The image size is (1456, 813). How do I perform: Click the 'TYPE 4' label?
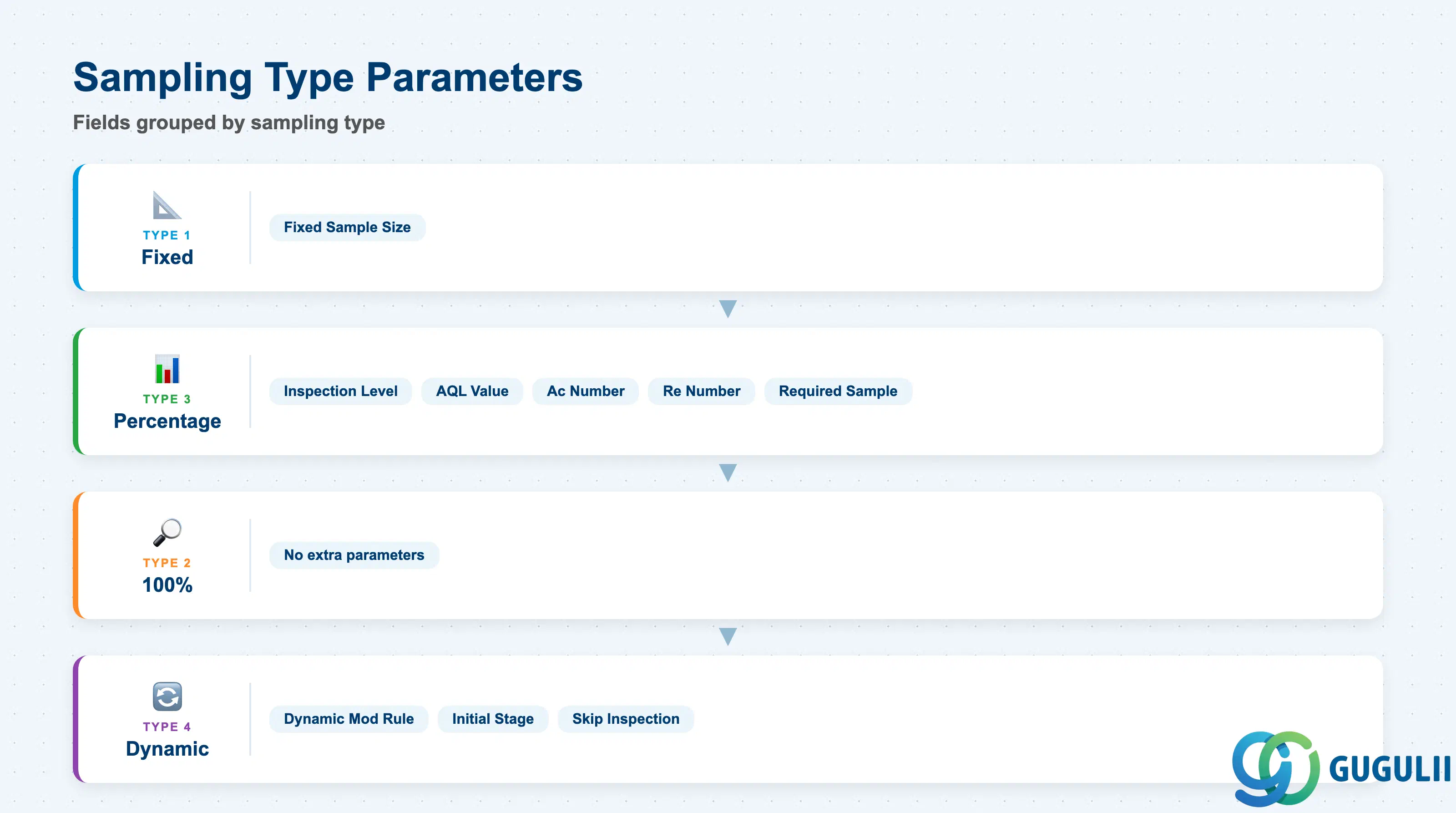pos(167,727)
